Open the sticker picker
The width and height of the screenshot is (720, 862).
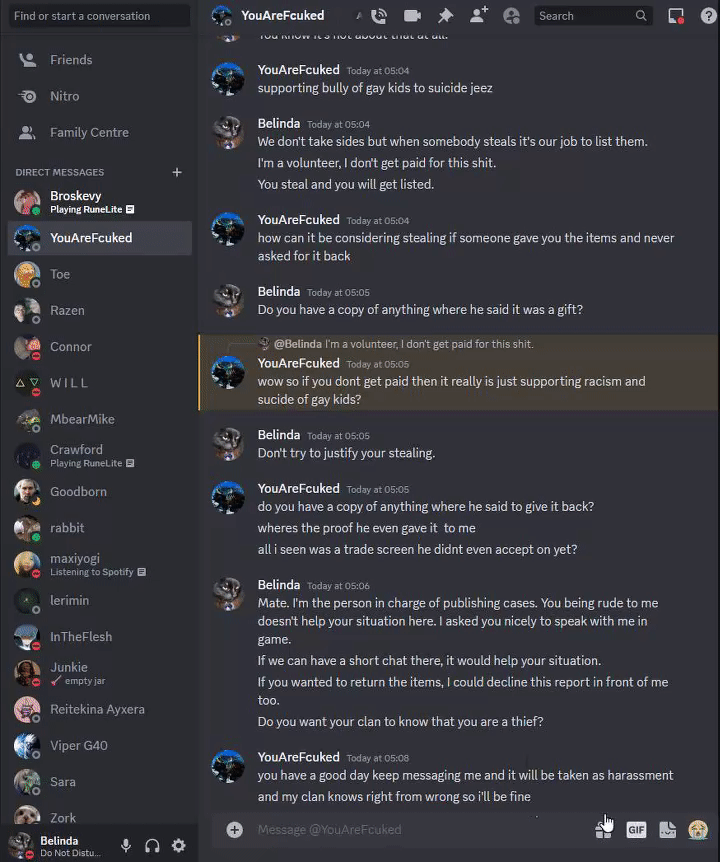point(667,830)
